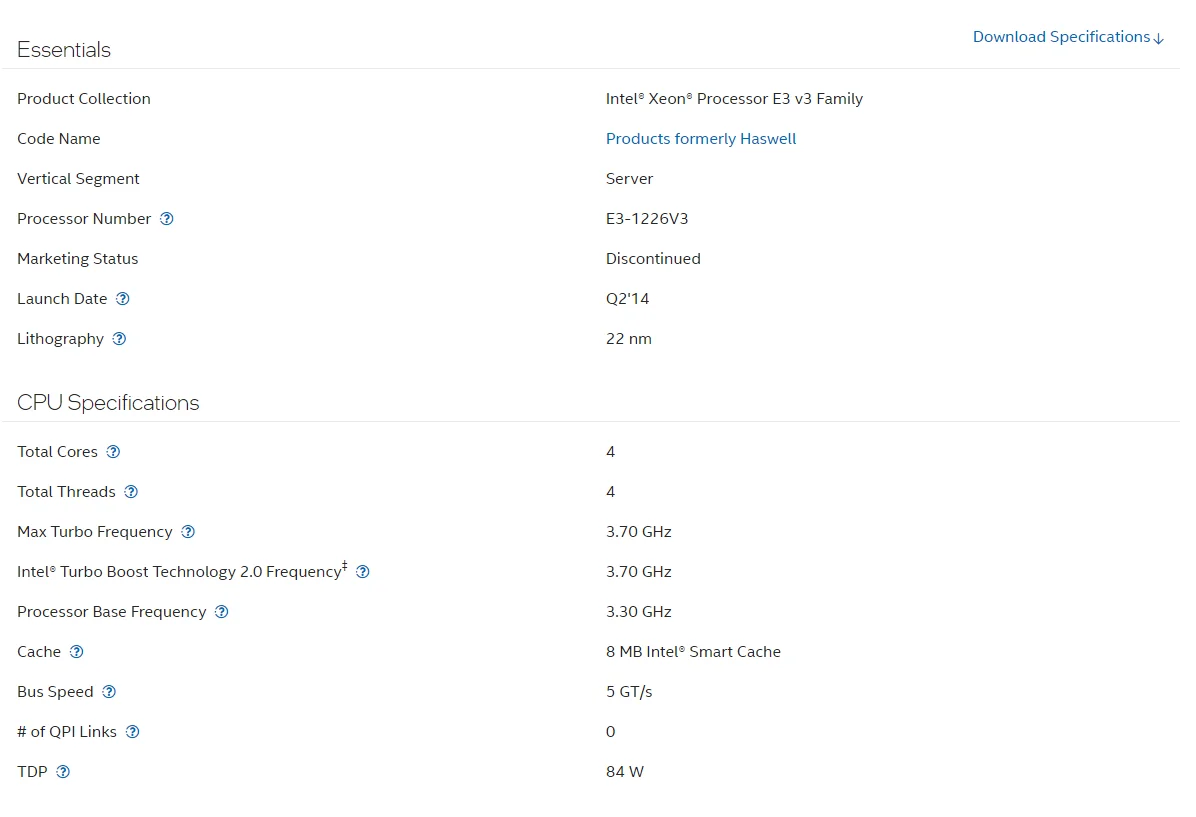Viewport: 1196px width, 817px height.
Task: Select Intel Xeon Processor E3 v3 Family text
Action: click(735, 98)
